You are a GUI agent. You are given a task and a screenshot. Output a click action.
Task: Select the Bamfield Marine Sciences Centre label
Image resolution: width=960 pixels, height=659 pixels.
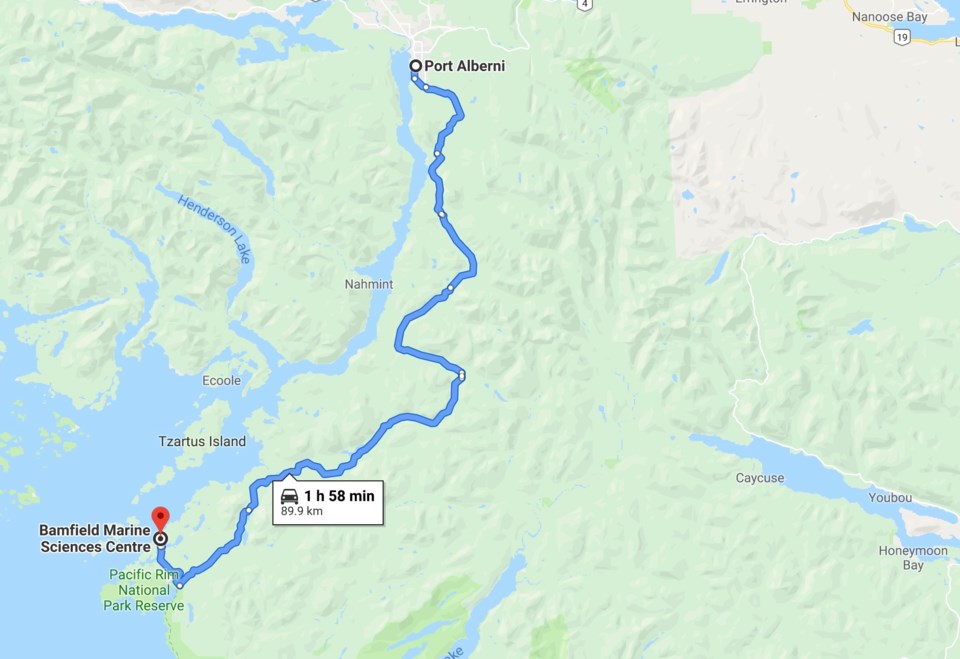pos(96,538)
